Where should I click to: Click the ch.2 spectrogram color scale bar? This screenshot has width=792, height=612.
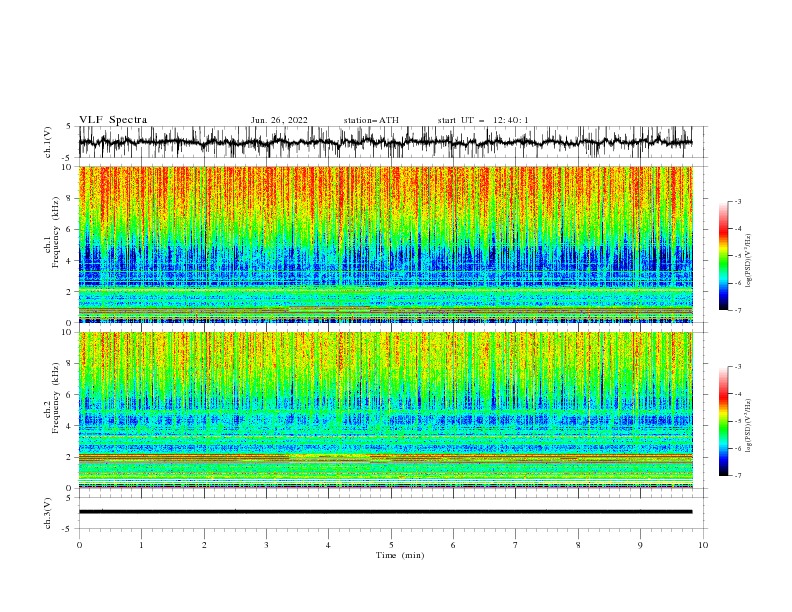723,421
